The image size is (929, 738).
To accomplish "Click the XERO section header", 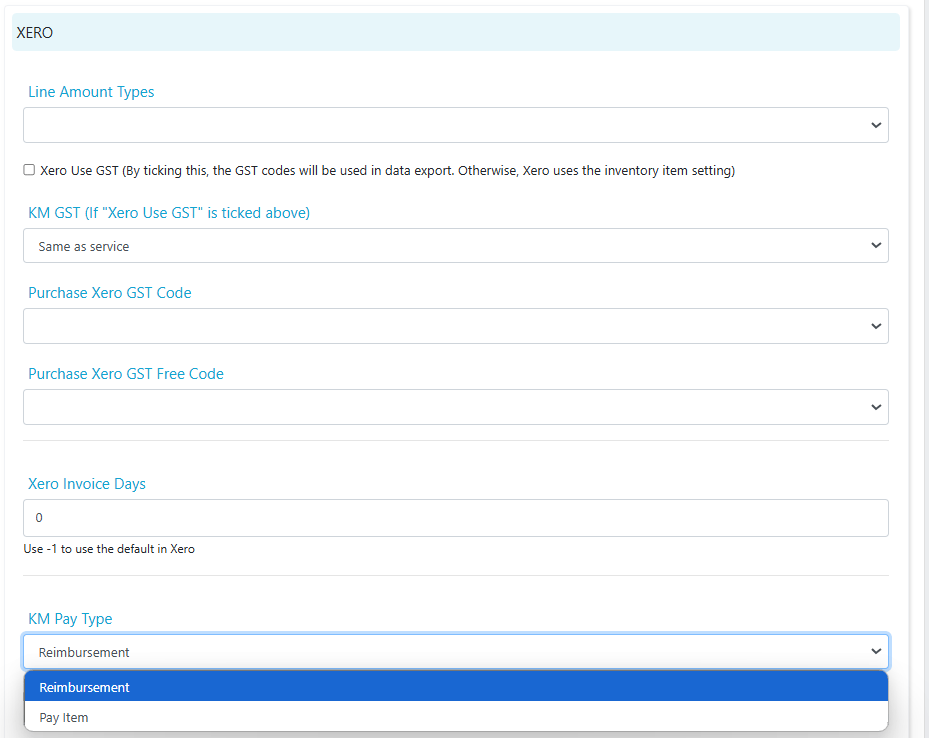I will [x=456, y=32].
